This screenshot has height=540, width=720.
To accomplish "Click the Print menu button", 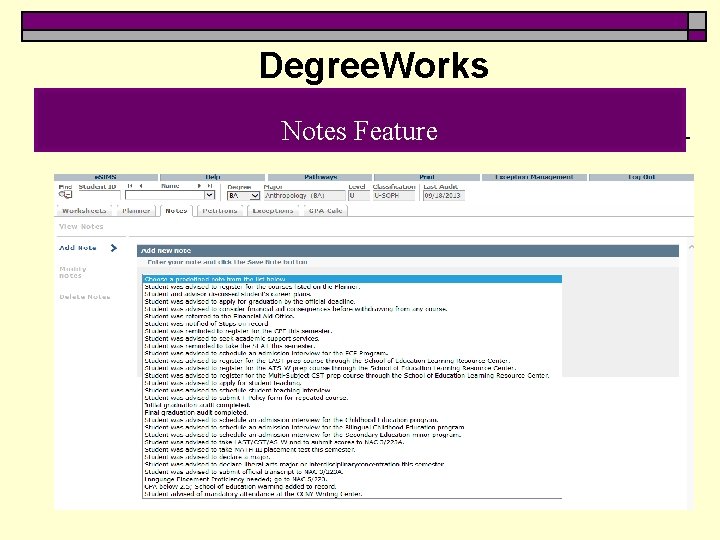I will tap(427, 177).
